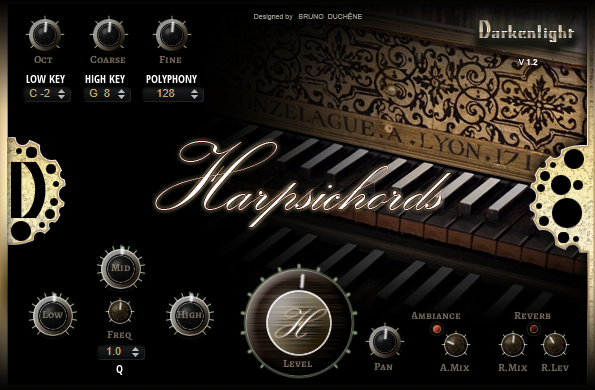The width and height of the screenshot is (595, 390).
Task: Click the Coarse tuning knob
Action: click(109, 35)
